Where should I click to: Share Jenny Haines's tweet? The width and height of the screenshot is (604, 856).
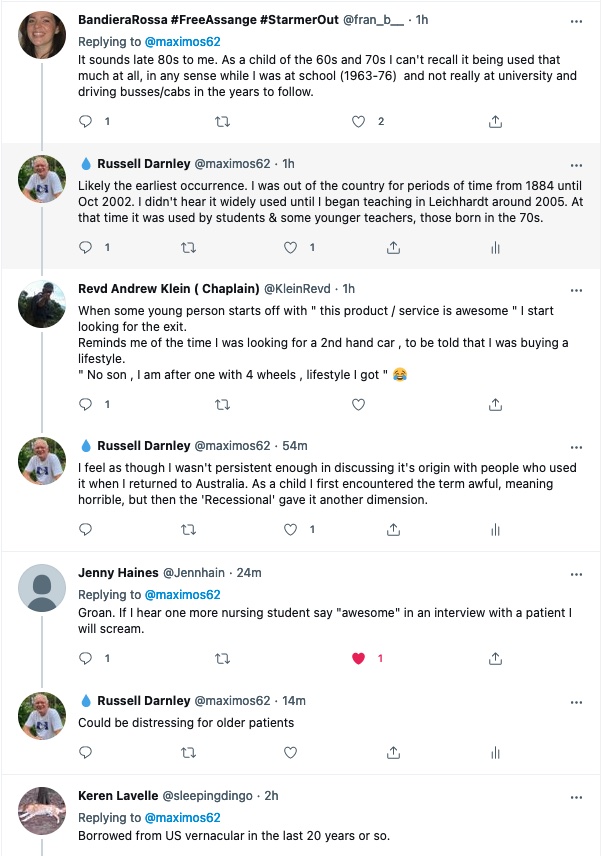point(495,658)
